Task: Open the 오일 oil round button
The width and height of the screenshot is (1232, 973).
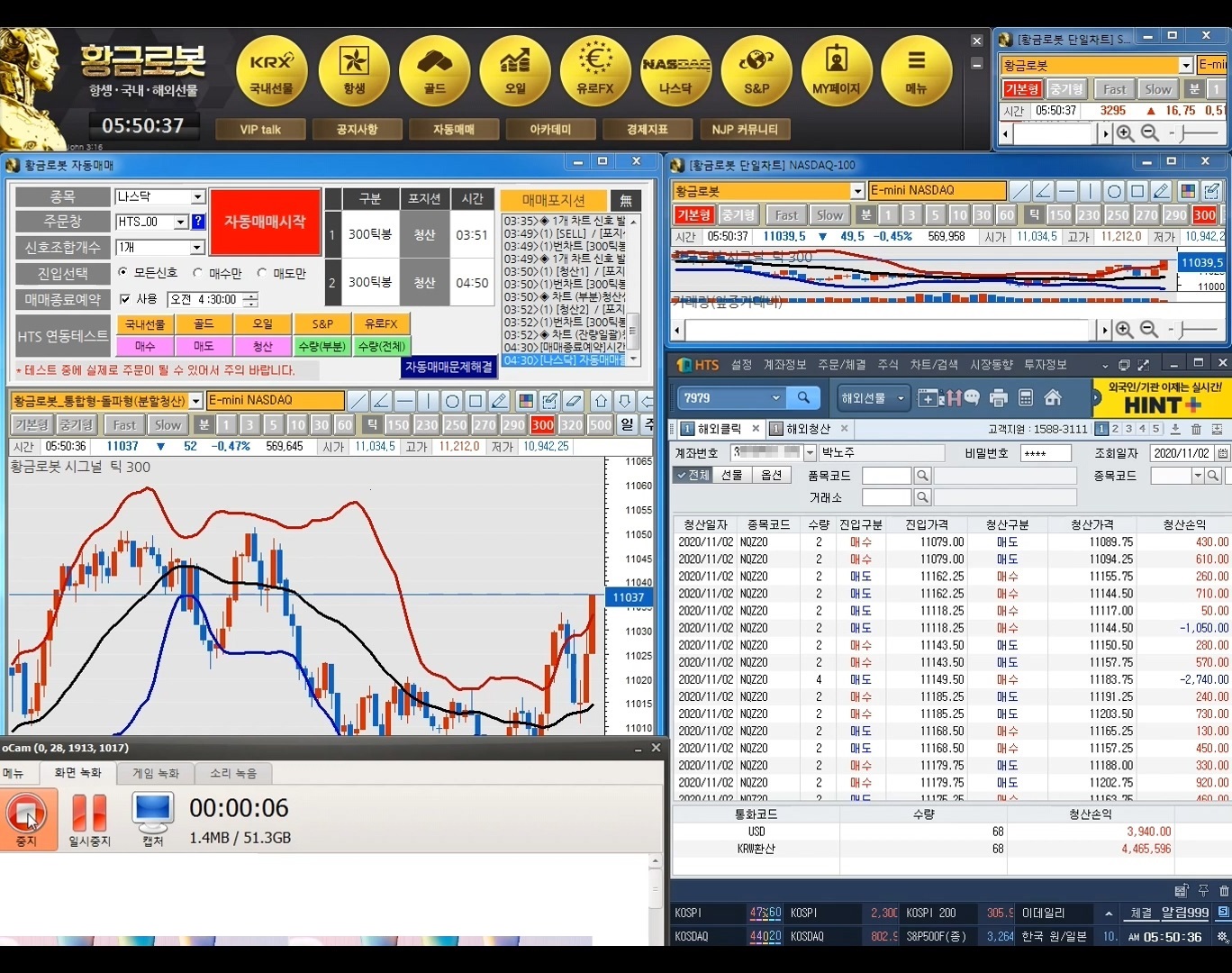Action: (x=515, y=71)
